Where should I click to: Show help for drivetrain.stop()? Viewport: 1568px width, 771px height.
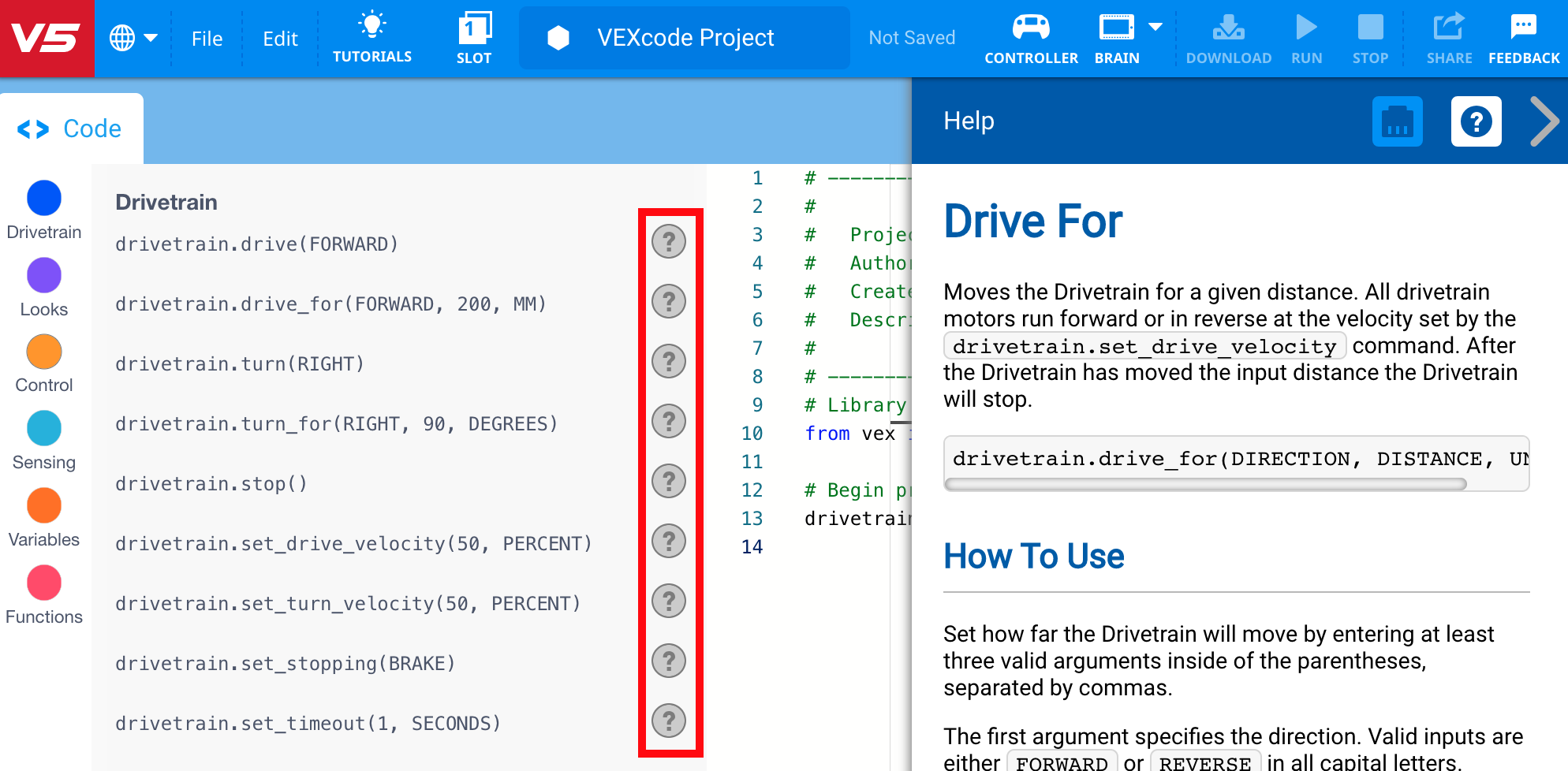tap(669, 482)
